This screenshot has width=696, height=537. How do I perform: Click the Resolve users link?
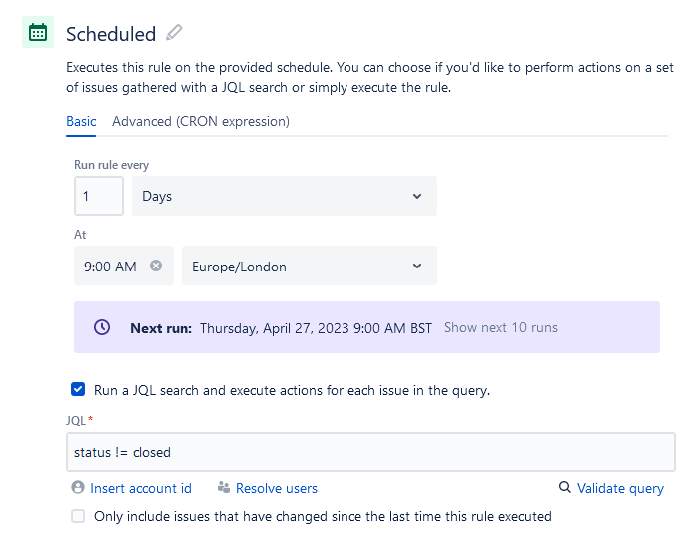(x=277, y=488)
